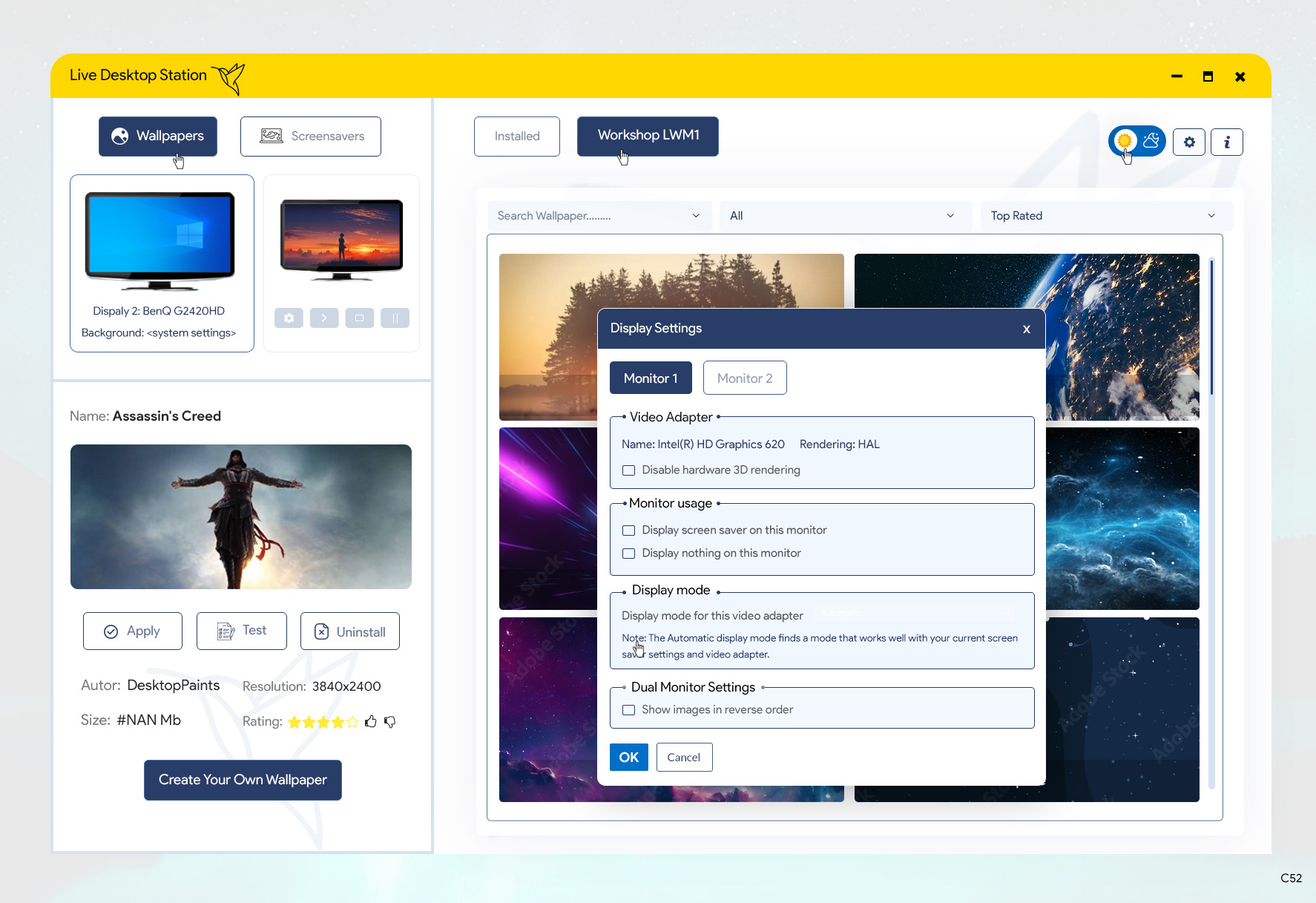Click Cancel in Display Settings
Screen dimensions: 1316x903
(684, 758)
